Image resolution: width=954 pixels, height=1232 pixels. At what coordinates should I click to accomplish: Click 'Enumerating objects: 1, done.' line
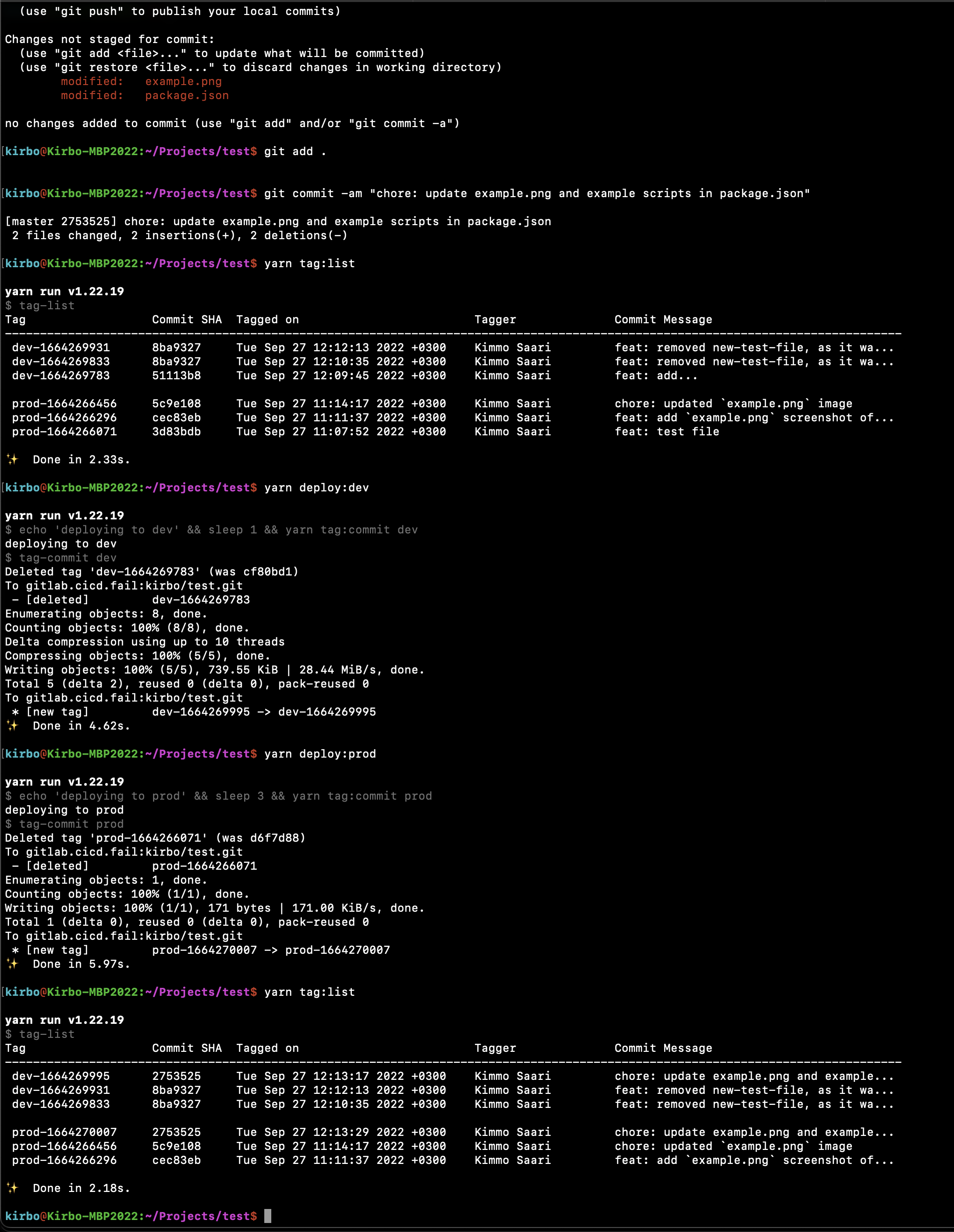coord(106,880)
